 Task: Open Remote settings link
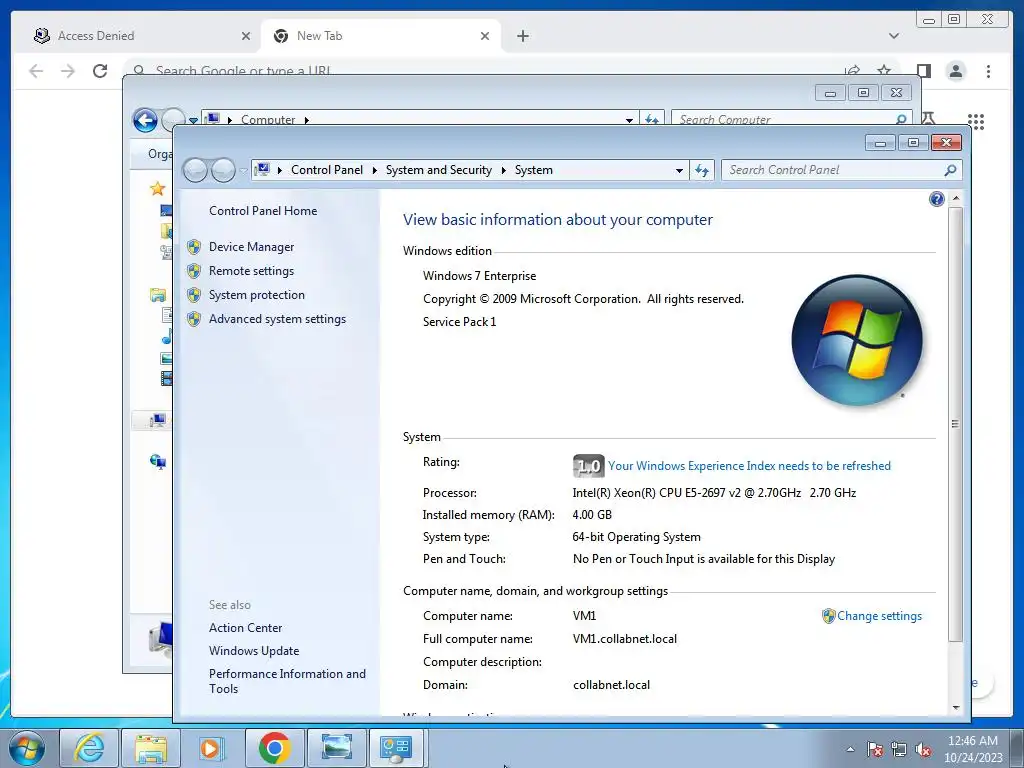tap(251, 271)
